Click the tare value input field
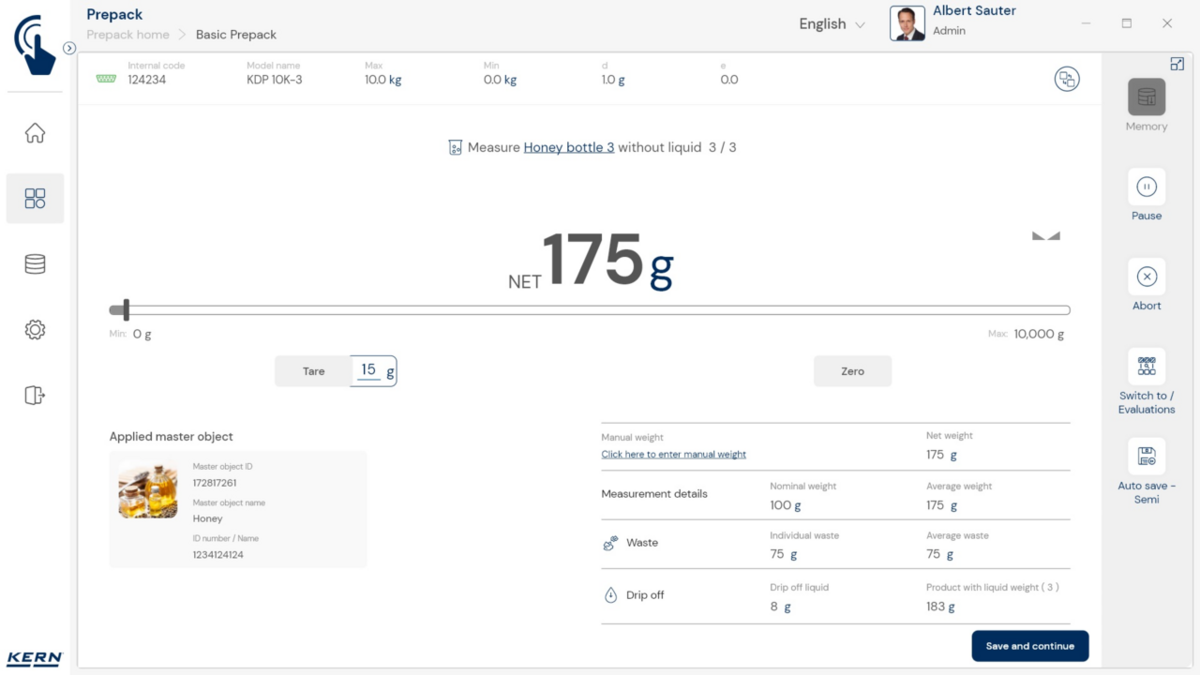This screenshot has width=1200, height=675. coord(369,371)
